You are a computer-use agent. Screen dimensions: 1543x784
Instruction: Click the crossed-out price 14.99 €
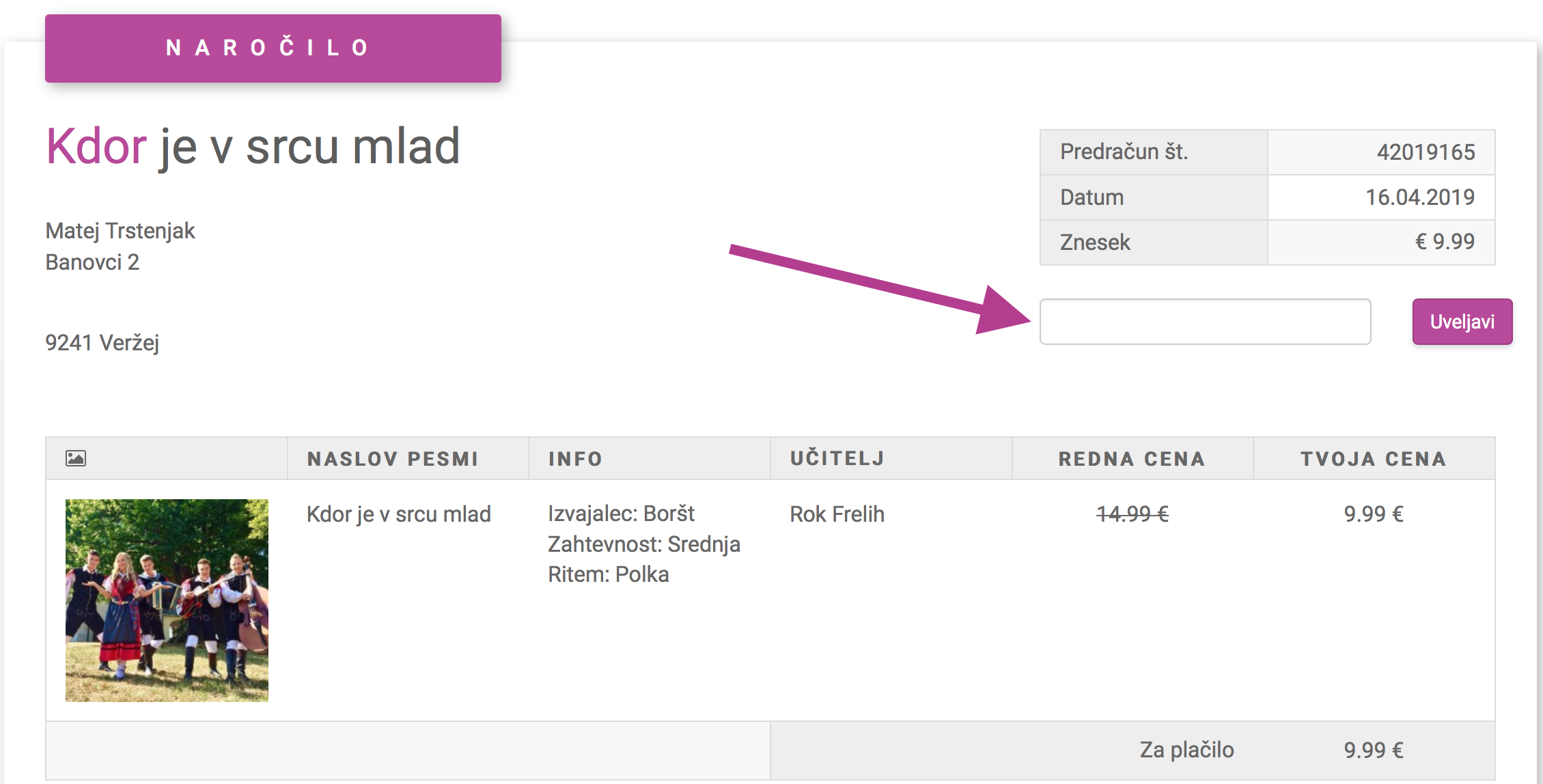tap(1132, 514)
